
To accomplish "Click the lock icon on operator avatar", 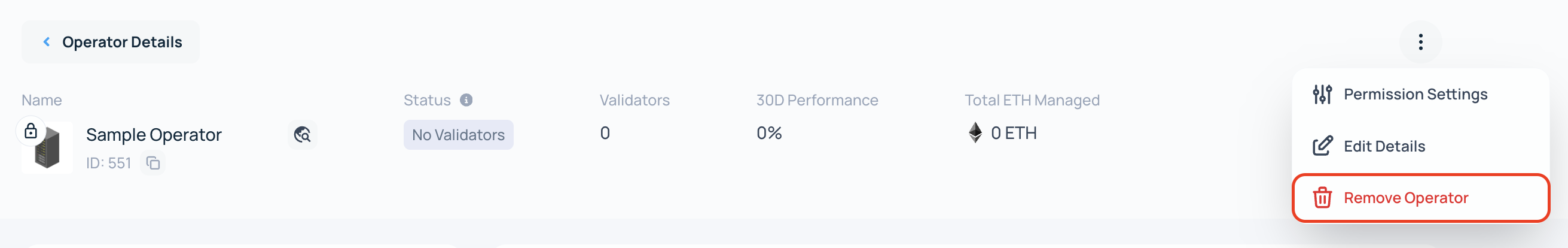I will [x=30, y=131].
